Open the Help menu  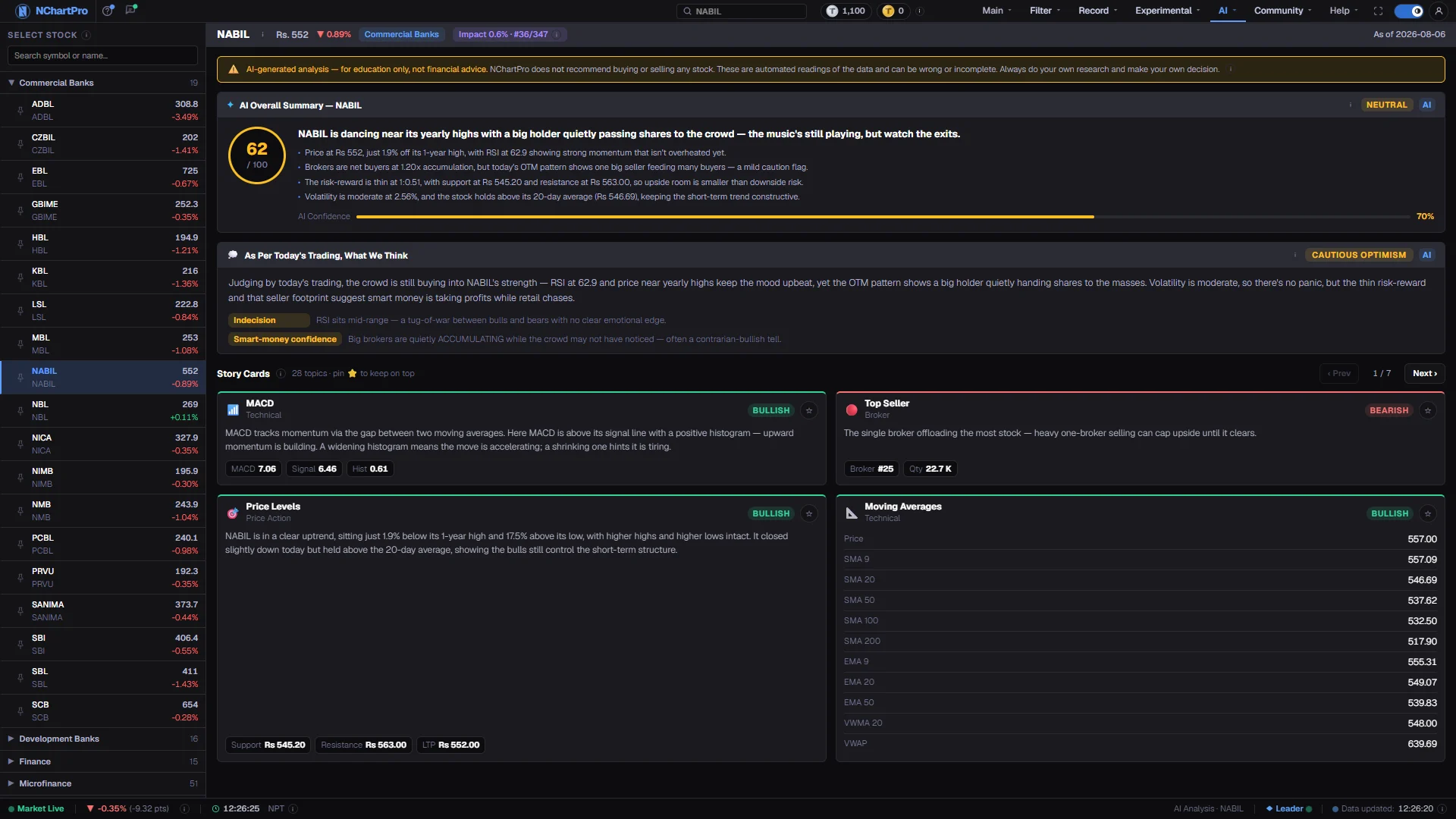1344,11
